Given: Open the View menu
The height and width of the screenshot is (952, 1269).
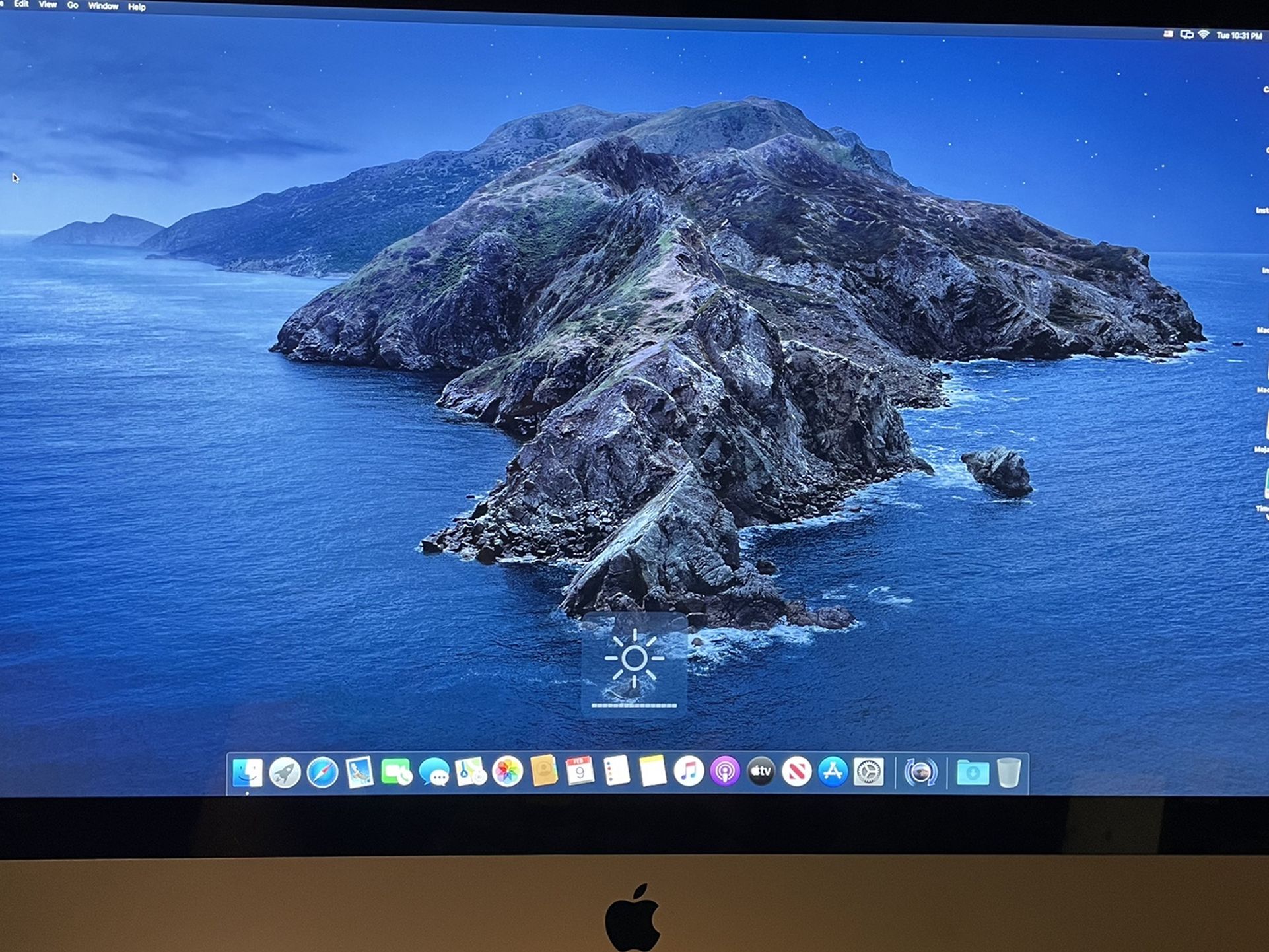Looking at the screenshot, I should pyautogui.click(x=48, y=5).
